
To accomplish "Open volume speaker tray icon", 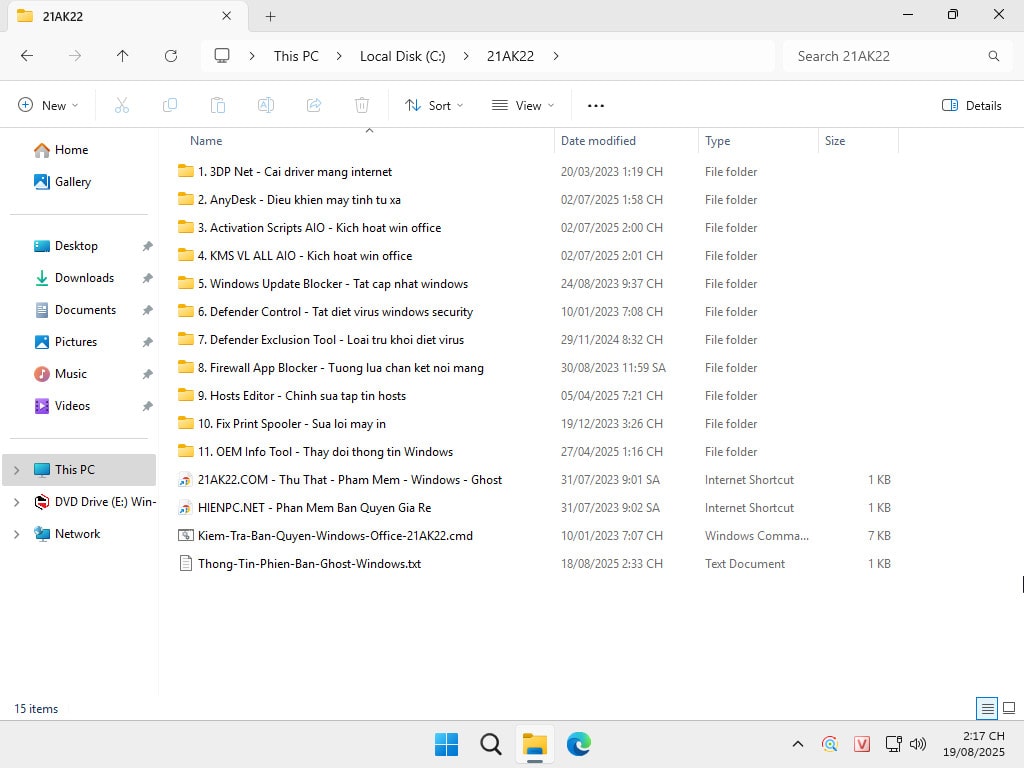I will 918,744.
